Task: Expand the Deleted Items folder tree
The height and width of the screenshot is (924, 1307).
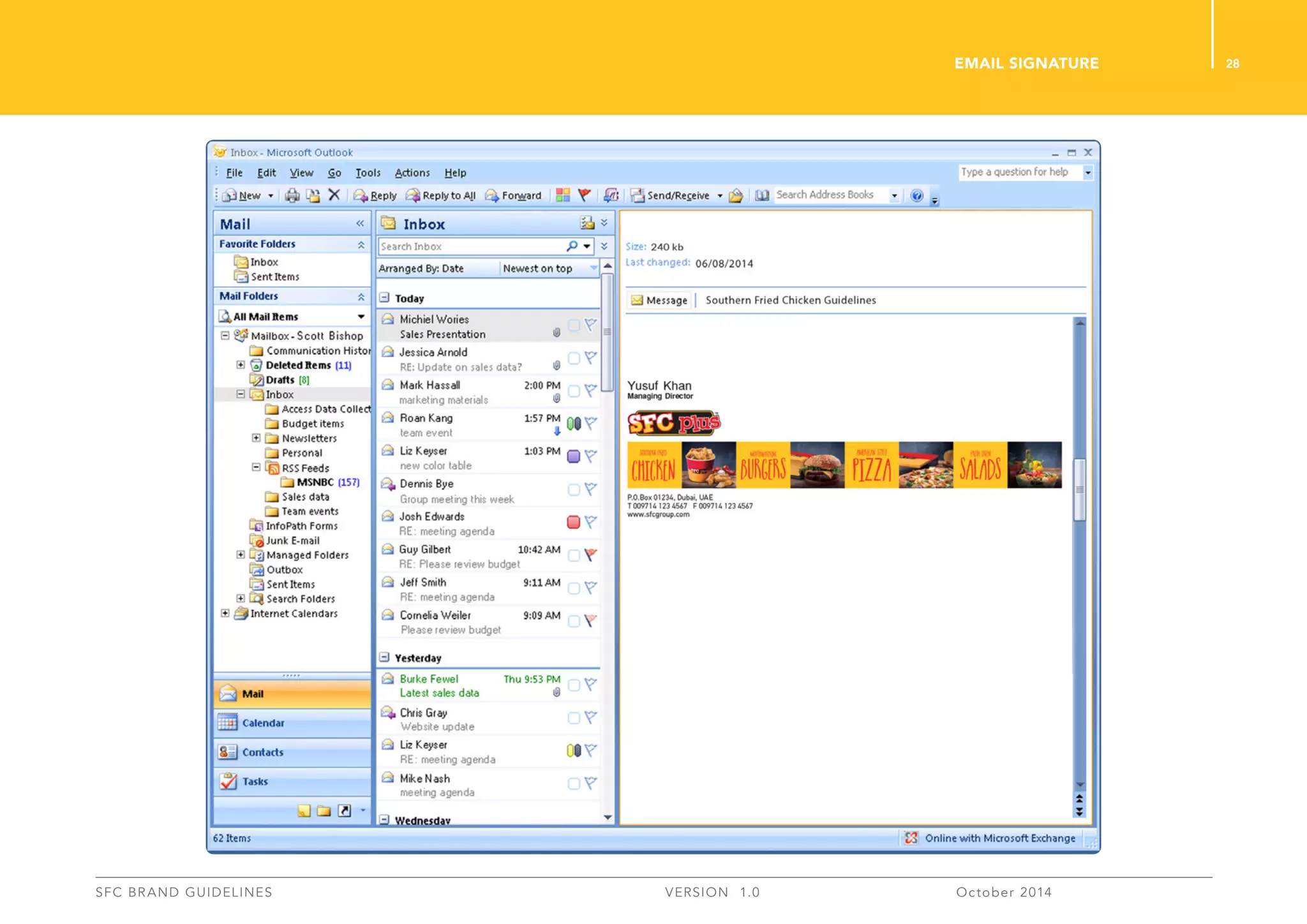Action: 241,365
